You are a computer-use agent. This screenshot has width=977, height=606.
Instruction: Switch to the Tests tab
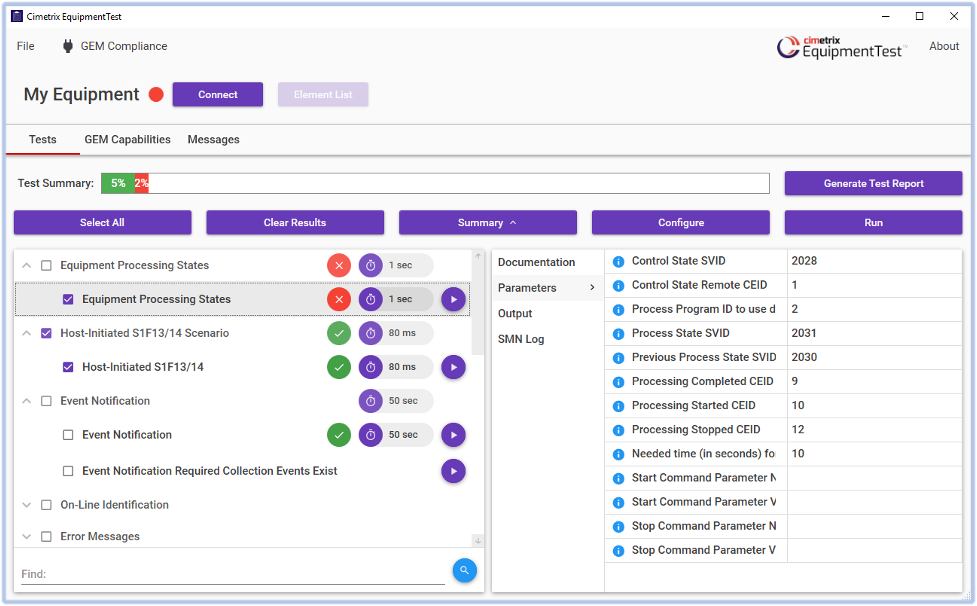(42, 140)
